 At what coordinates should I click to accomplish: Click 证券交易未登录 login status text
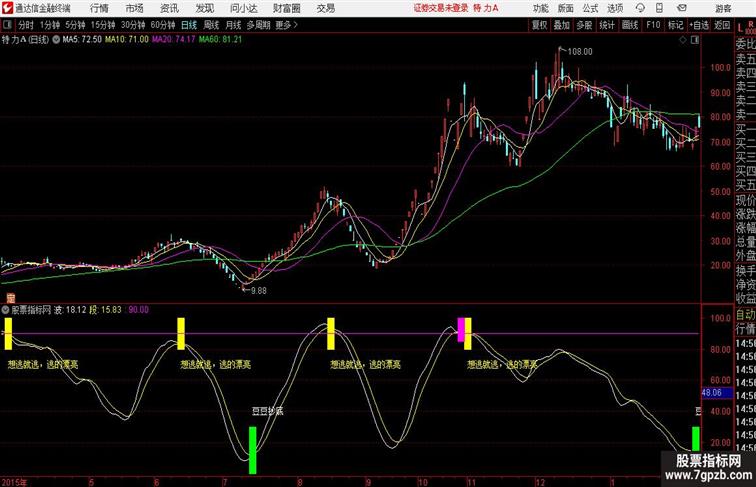[441, 8]
